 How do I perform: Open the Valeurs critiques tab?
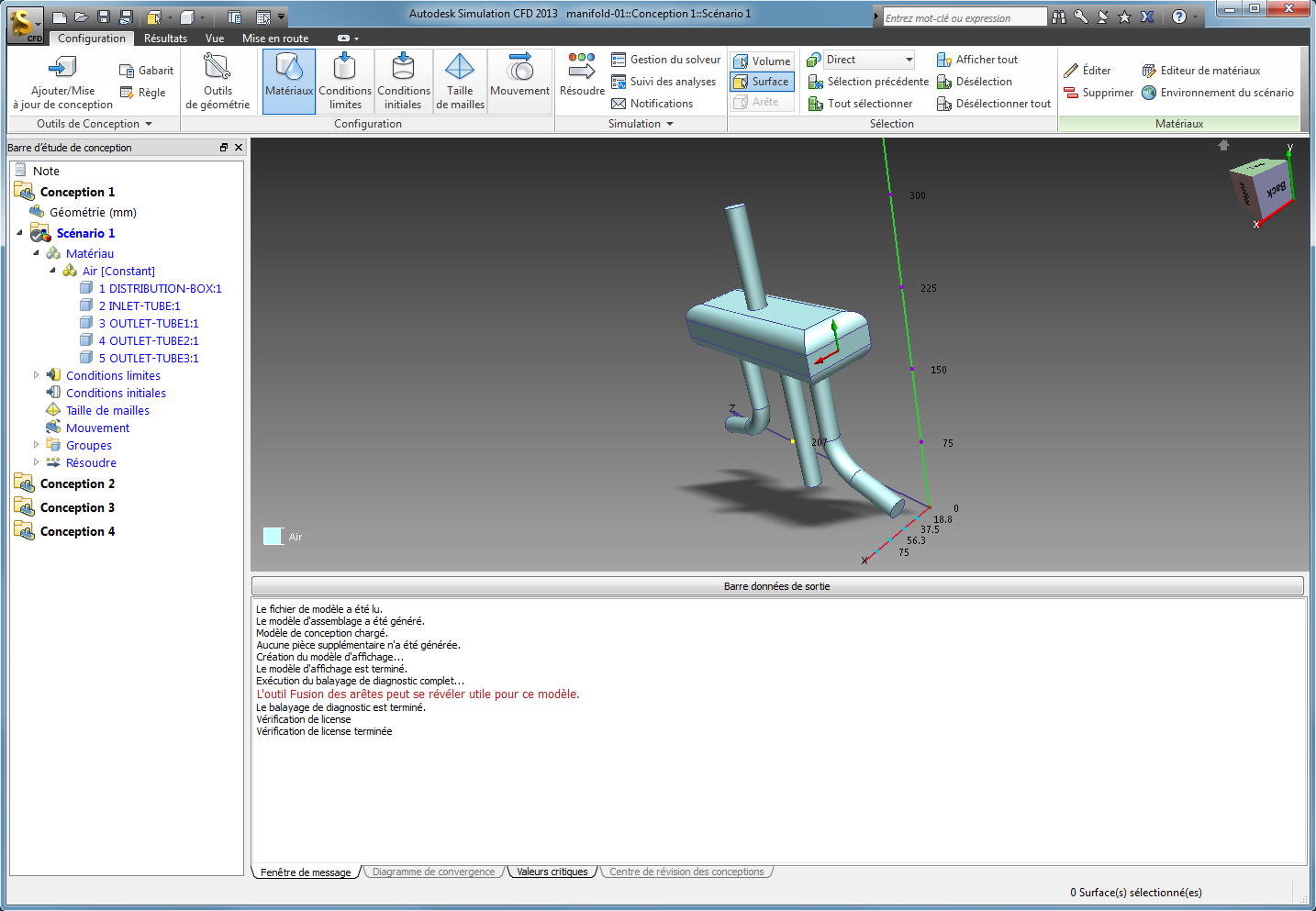point(552,872)
